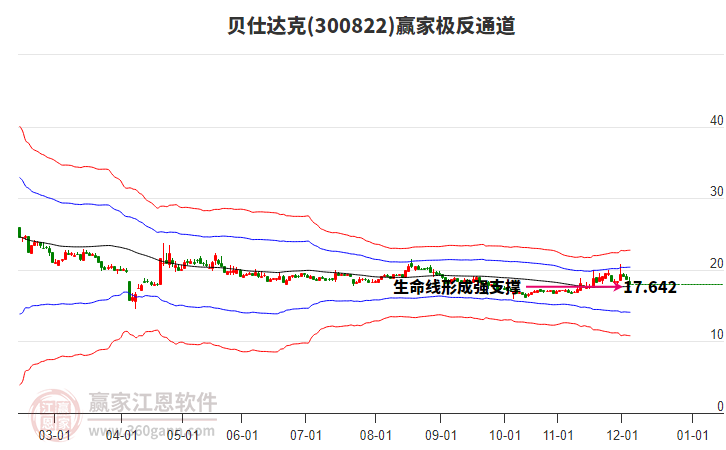Click the x-axis date label 01-01
726x450 pixels.
point(693,436)
